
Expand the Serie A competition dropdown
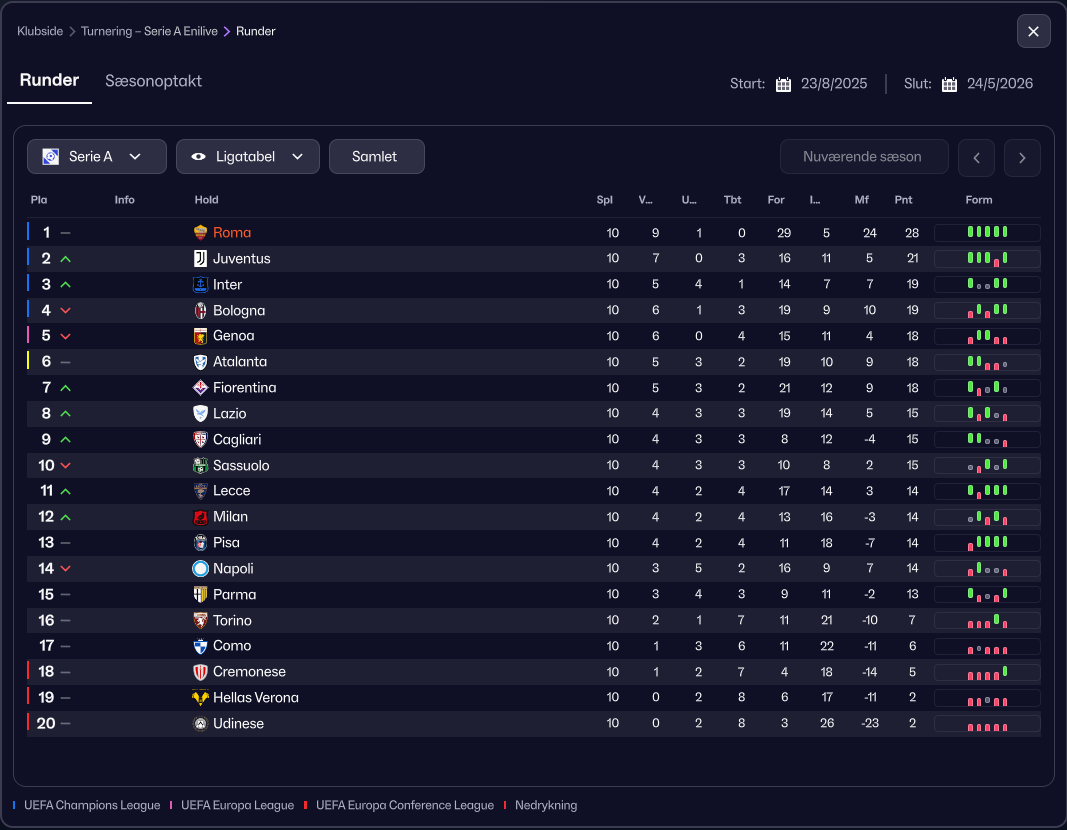pyautogui.click(x=97, y=156)
